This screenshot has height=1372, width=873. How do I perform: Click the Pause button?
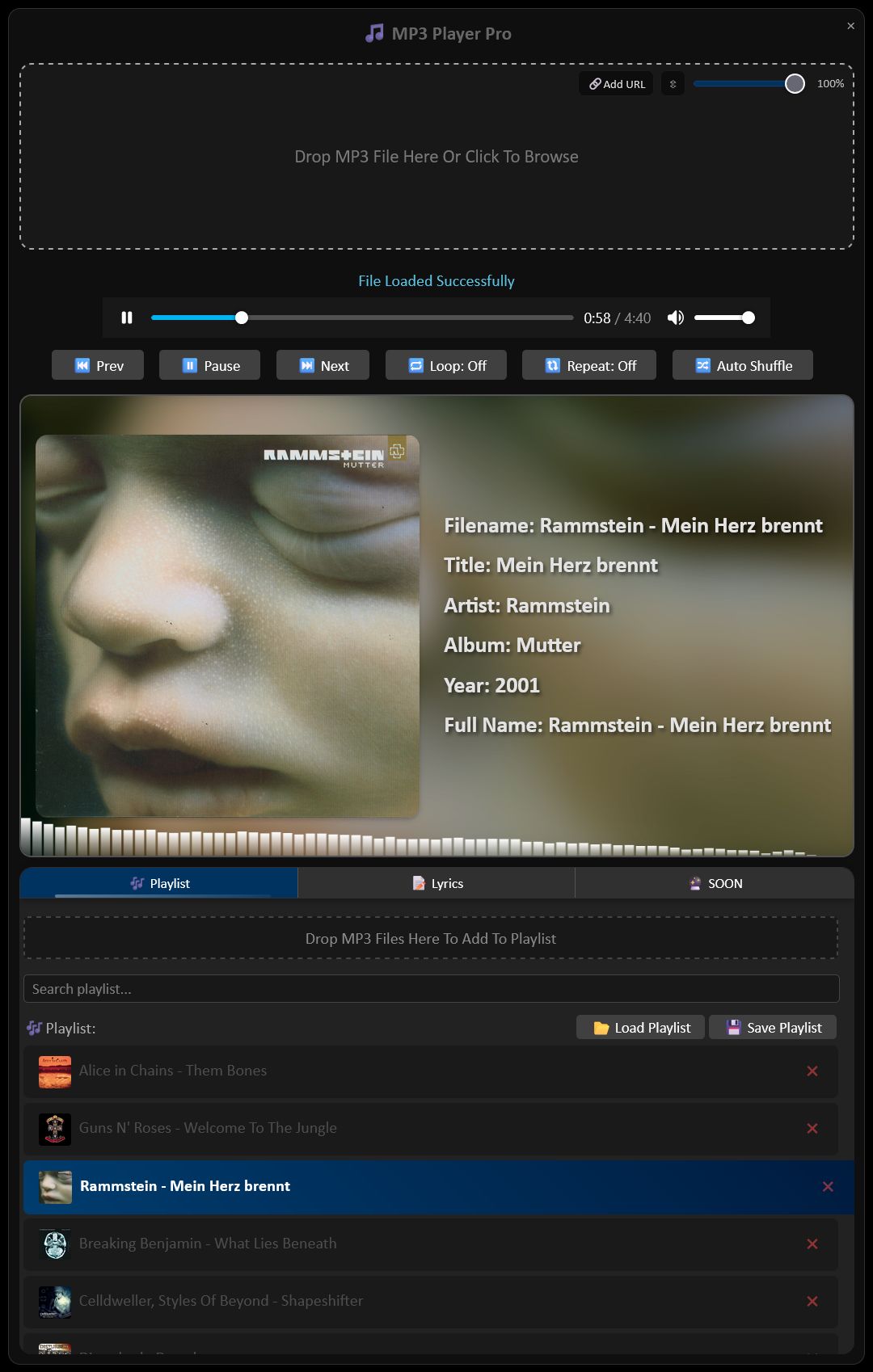pyautogui.click(x=210, y=365)
